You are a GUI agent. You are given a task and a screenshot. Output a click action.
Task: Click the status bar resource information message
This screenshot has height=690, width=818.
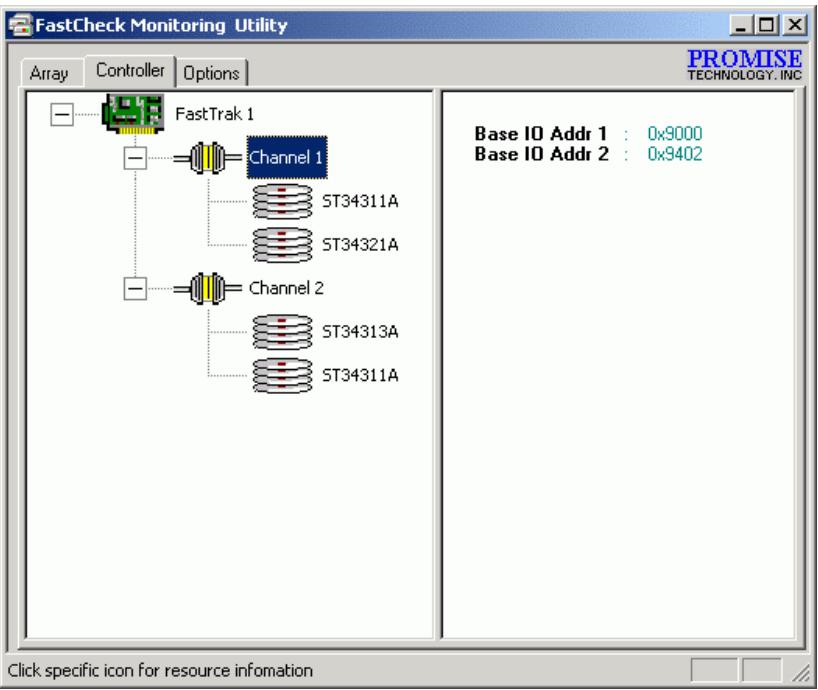click(x=160, y=670)
